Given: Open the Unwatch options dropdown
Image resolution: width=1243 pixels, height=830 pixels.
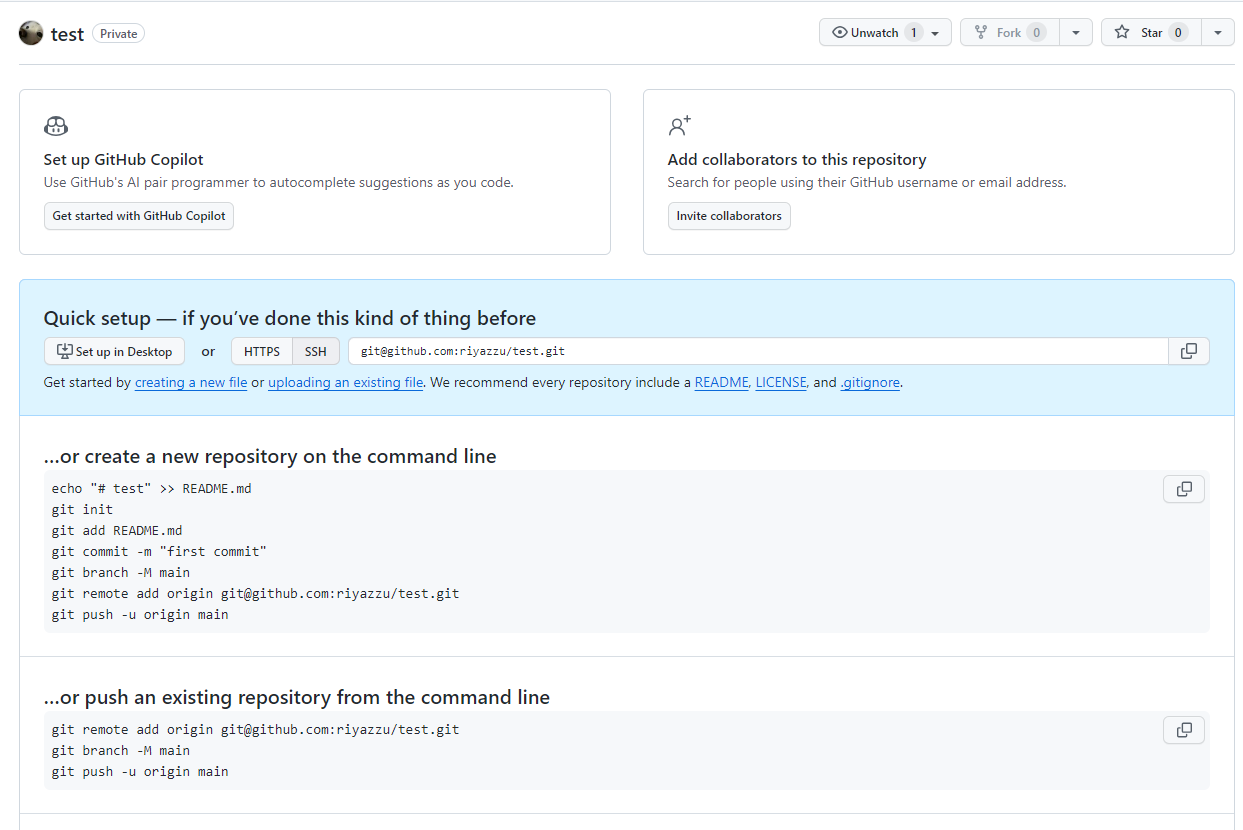Looking at the screenshot, I should click(935, 31).
